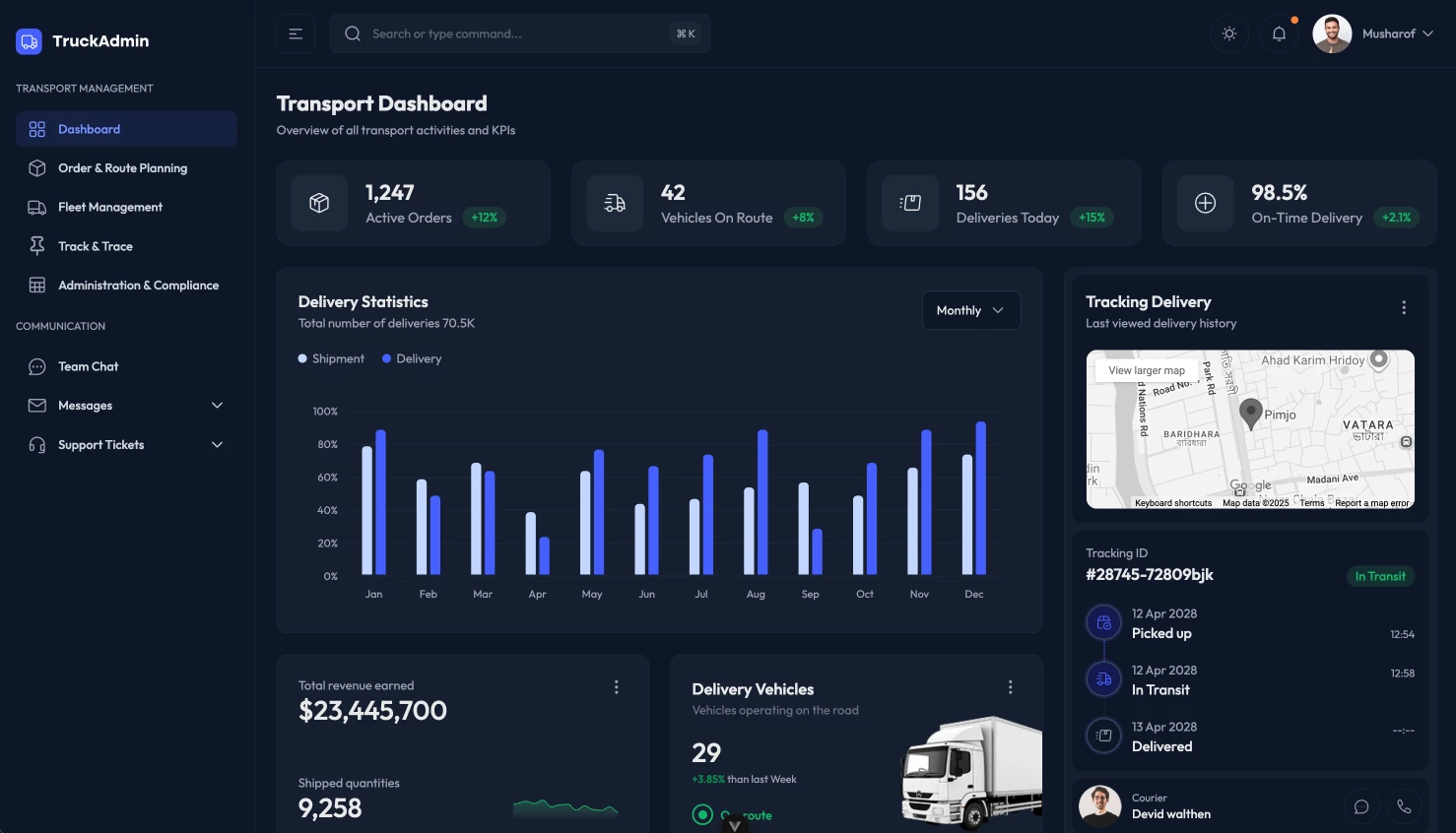Open the notifications bell

(1279, 33)
